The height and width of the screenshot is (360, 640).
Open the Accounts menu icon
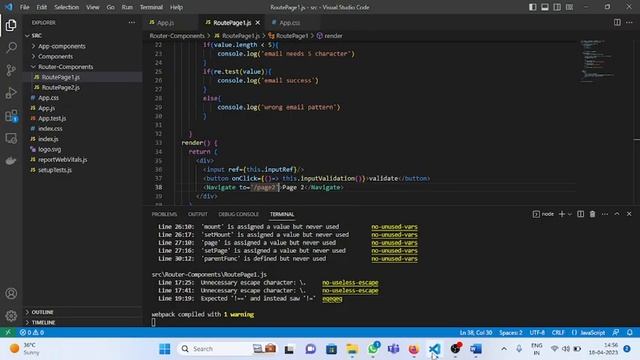click(11, 293)
